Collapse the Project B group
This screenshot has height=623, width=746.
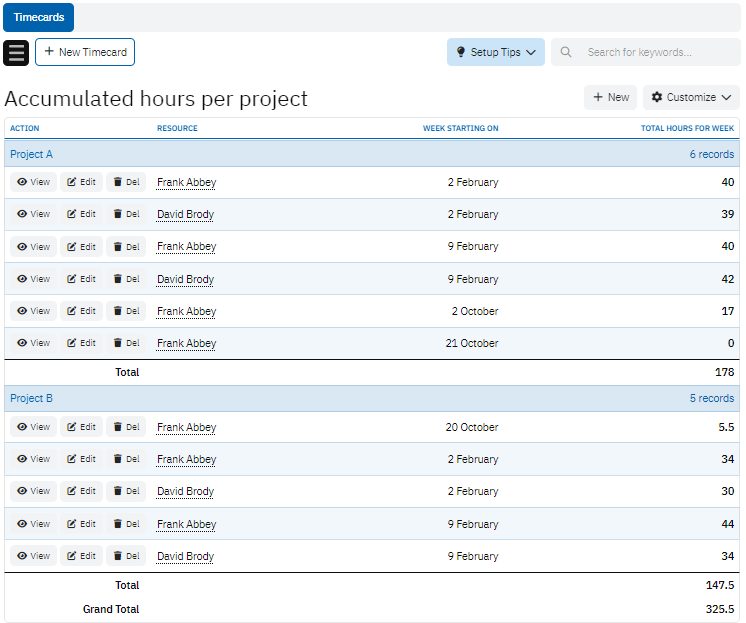click(31, 398)
